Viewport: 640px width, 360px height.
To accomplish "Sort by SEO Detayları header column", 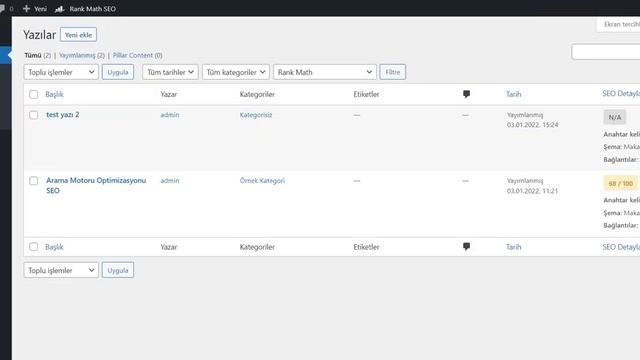I will [621, 94].
